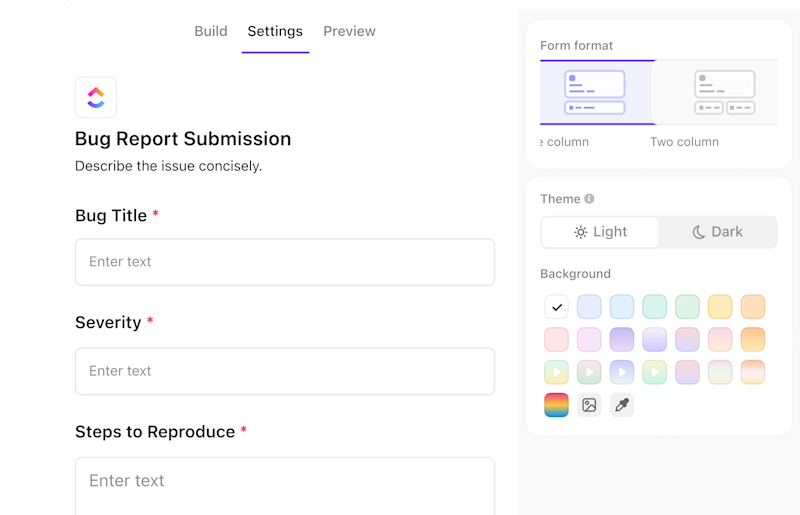Open the image background upload icon

tap(589, 405)
